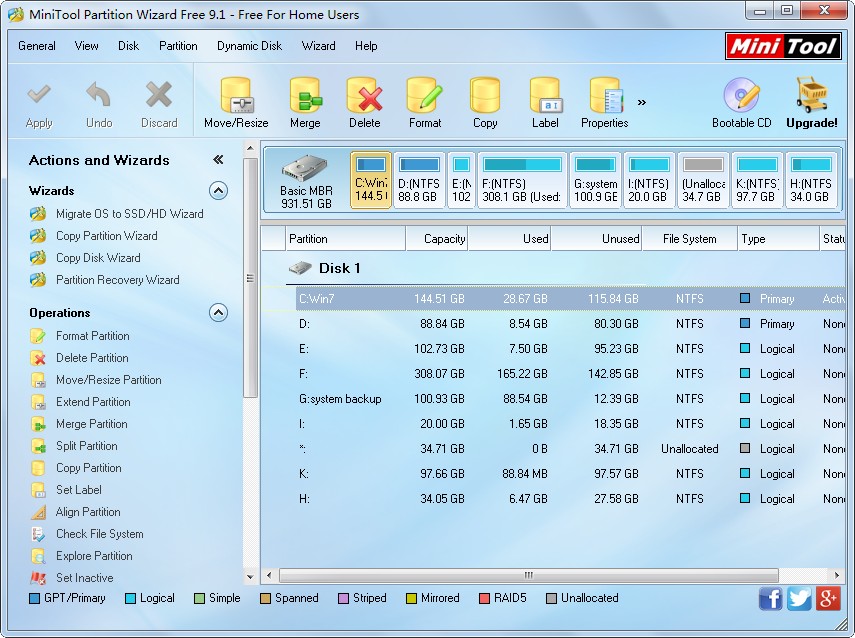
Task: Click the Format toolbar icon
Action: coord(424,104)
